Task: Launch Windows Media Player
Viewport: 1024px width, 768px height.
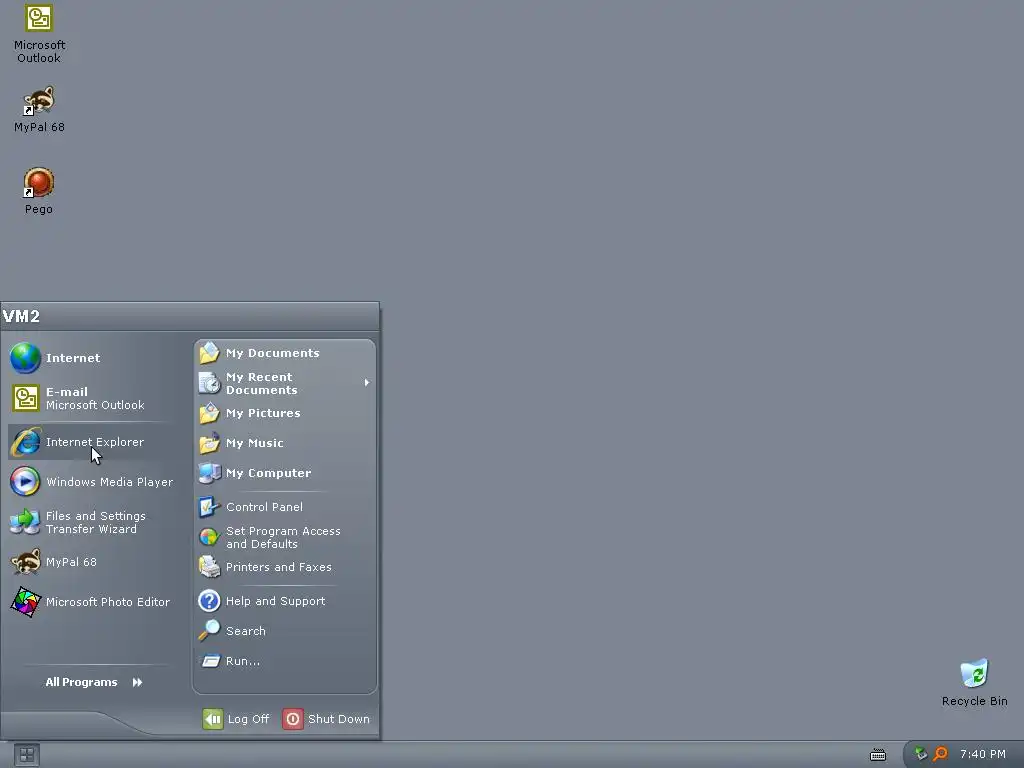Action: pyautogui.click(x=91, y=482)
